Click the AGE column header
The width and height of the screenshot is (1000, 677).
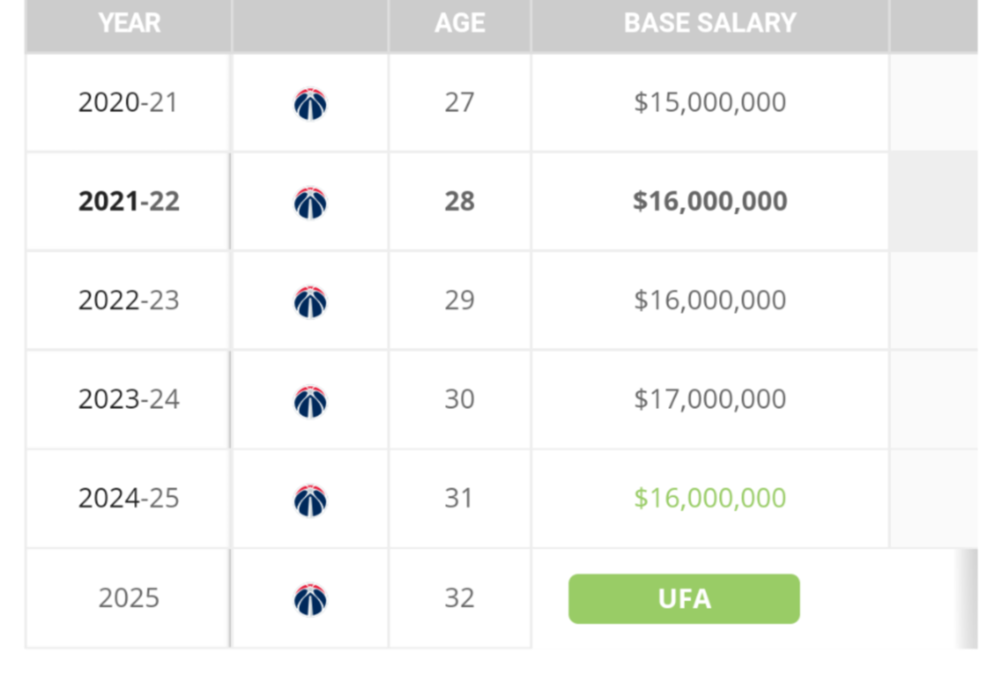click(460, 23)
